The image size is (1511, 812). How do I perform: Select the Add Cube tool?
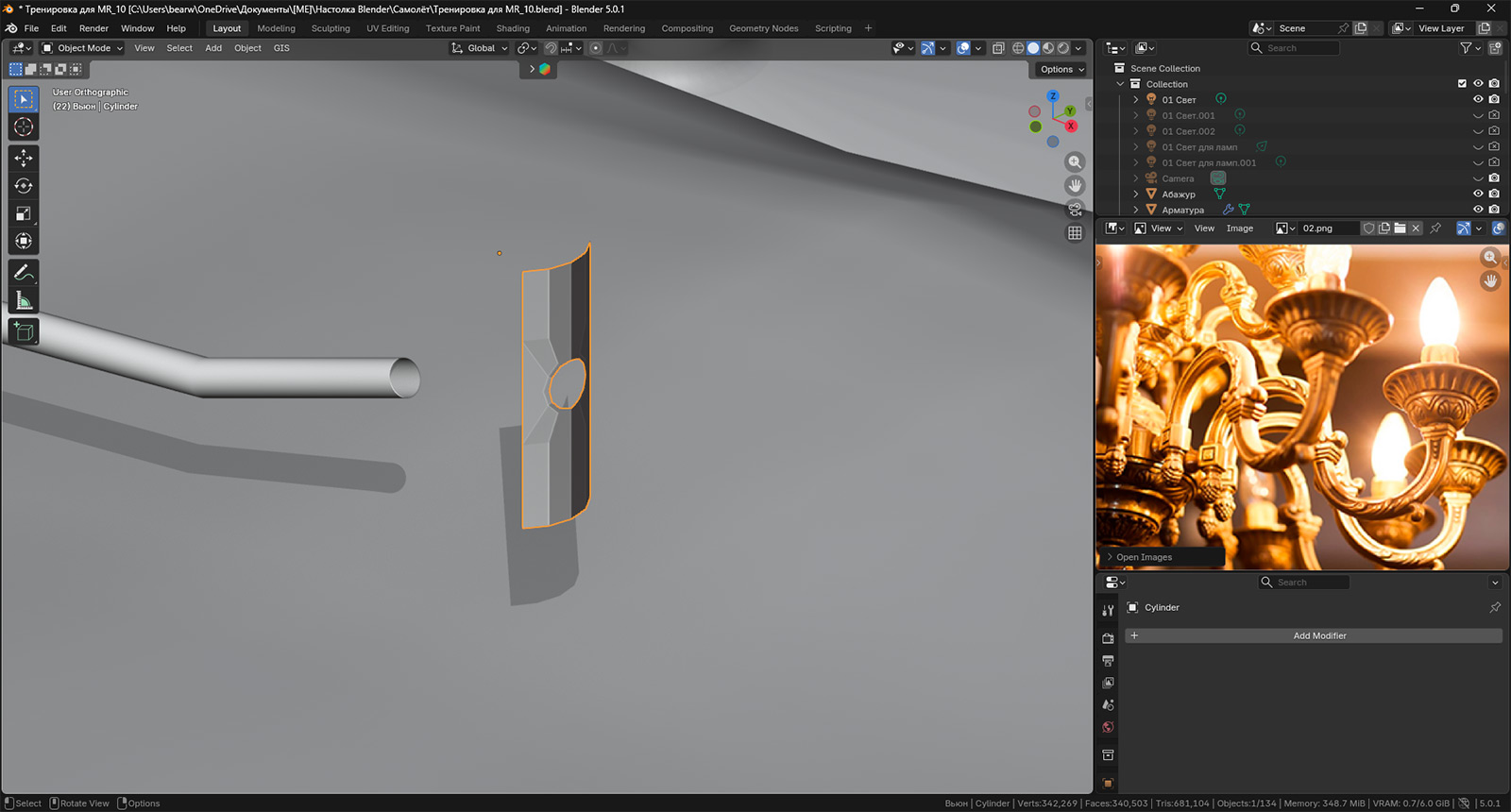pos(24,331)
